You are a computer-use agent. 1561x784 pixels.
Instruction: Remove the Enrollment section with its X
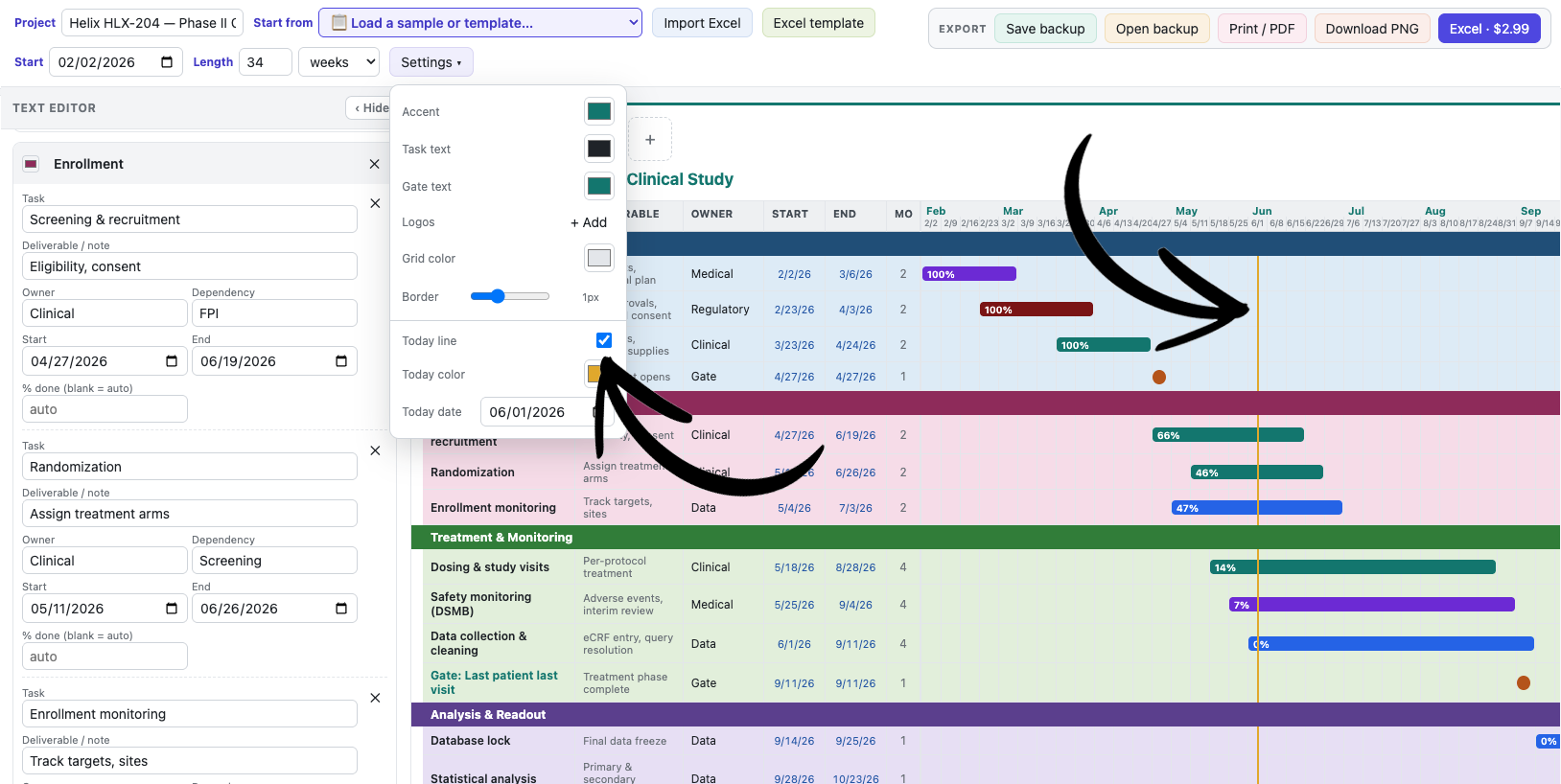374,164
